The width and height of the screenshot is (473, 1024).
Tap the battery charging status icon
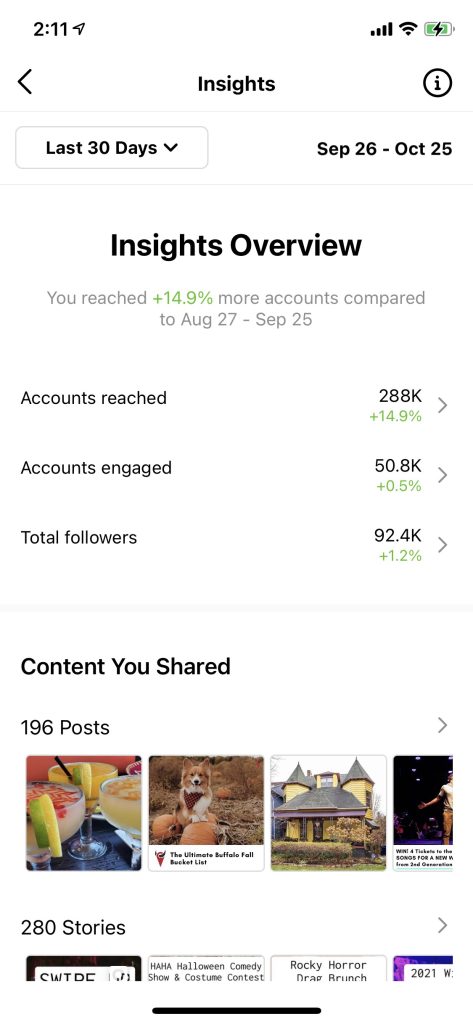[x=438, y=29]
